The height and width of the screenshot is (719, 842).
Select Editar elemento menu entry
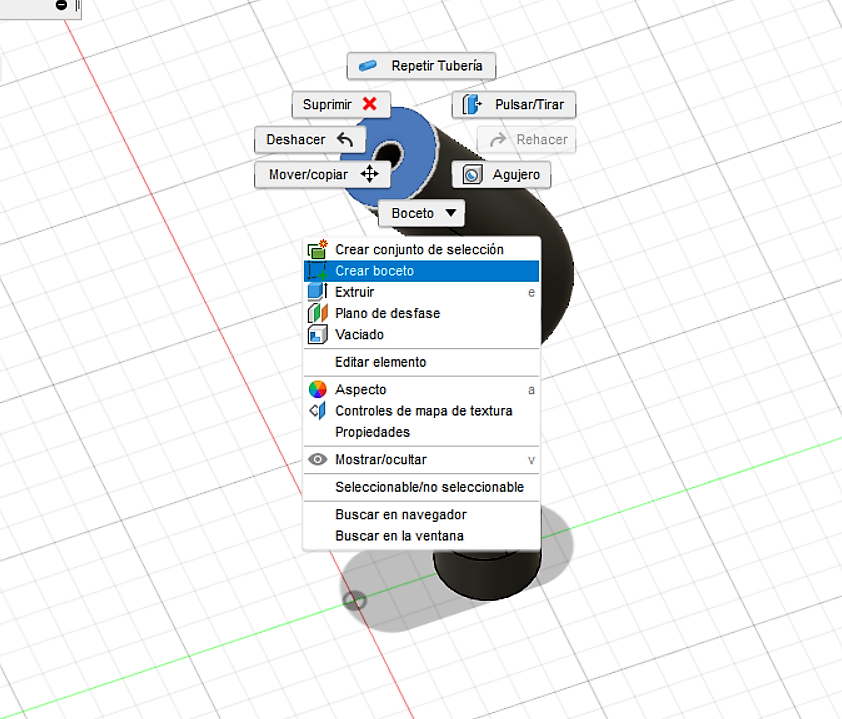(x=422, y=362)
